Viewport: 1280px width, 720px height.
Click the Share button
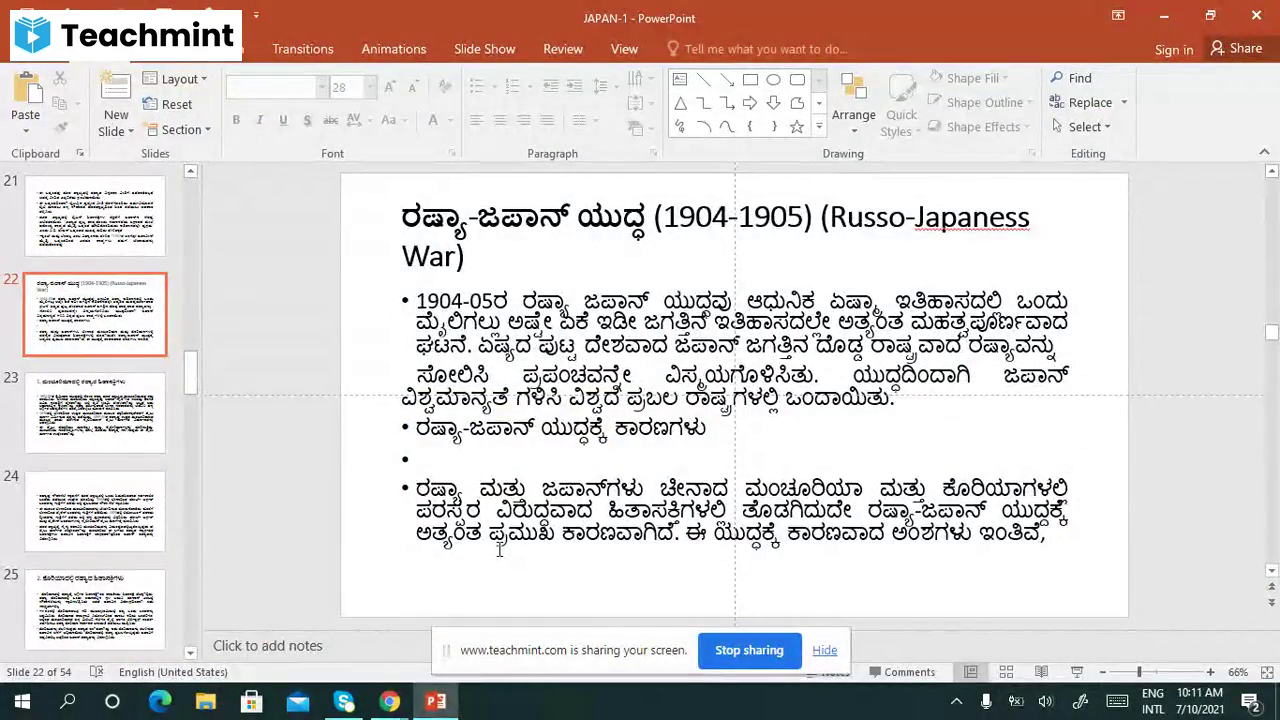[x=1236, y=48]
